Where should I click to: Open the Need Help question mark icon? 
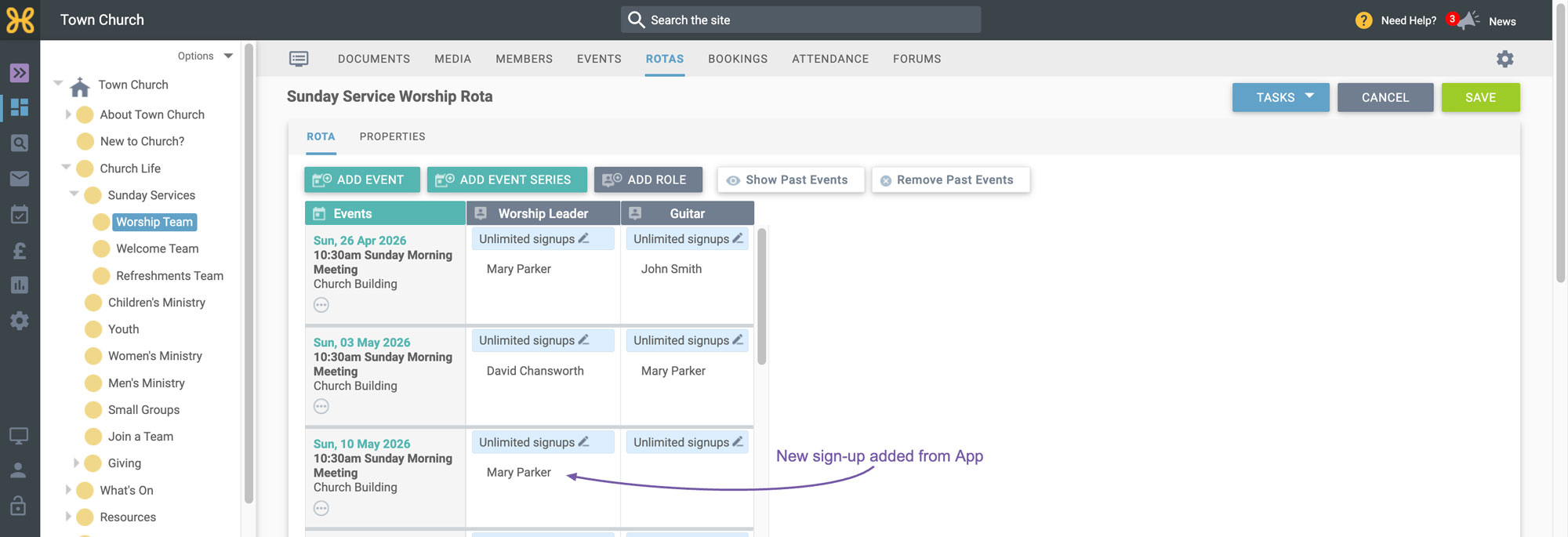pos(1363,20)
